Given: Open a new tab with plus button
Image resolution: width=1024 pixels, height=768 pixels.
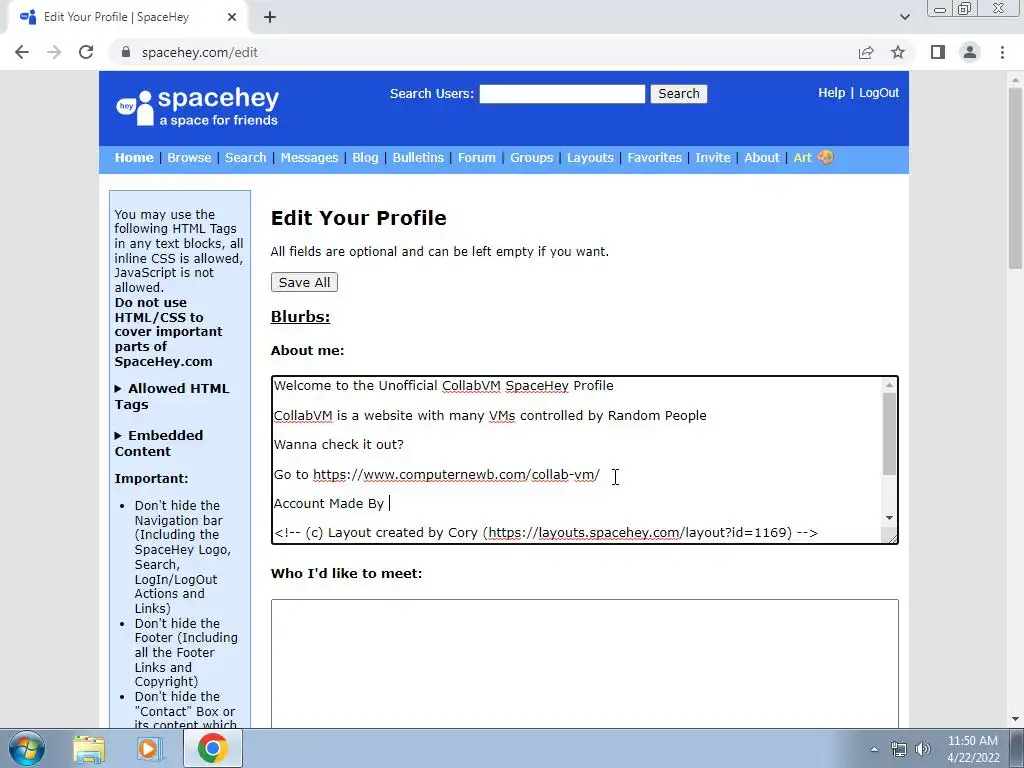Looking at the screenshot, I should (270, 18).
